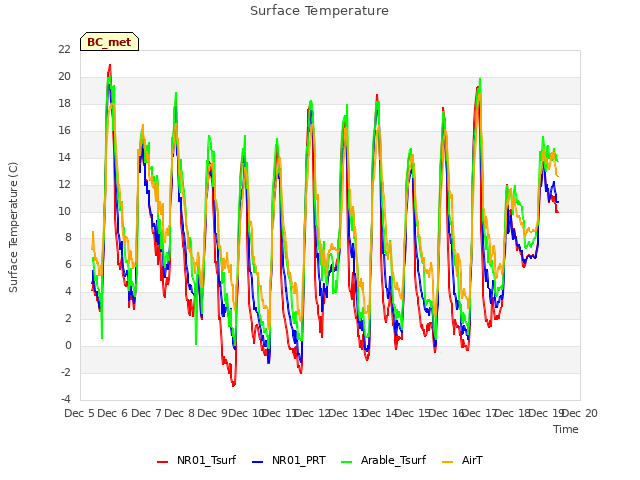Viewport: 640px width, 480px height.
Task: Click the BC_met annotation label
Action: pos(109,42)
